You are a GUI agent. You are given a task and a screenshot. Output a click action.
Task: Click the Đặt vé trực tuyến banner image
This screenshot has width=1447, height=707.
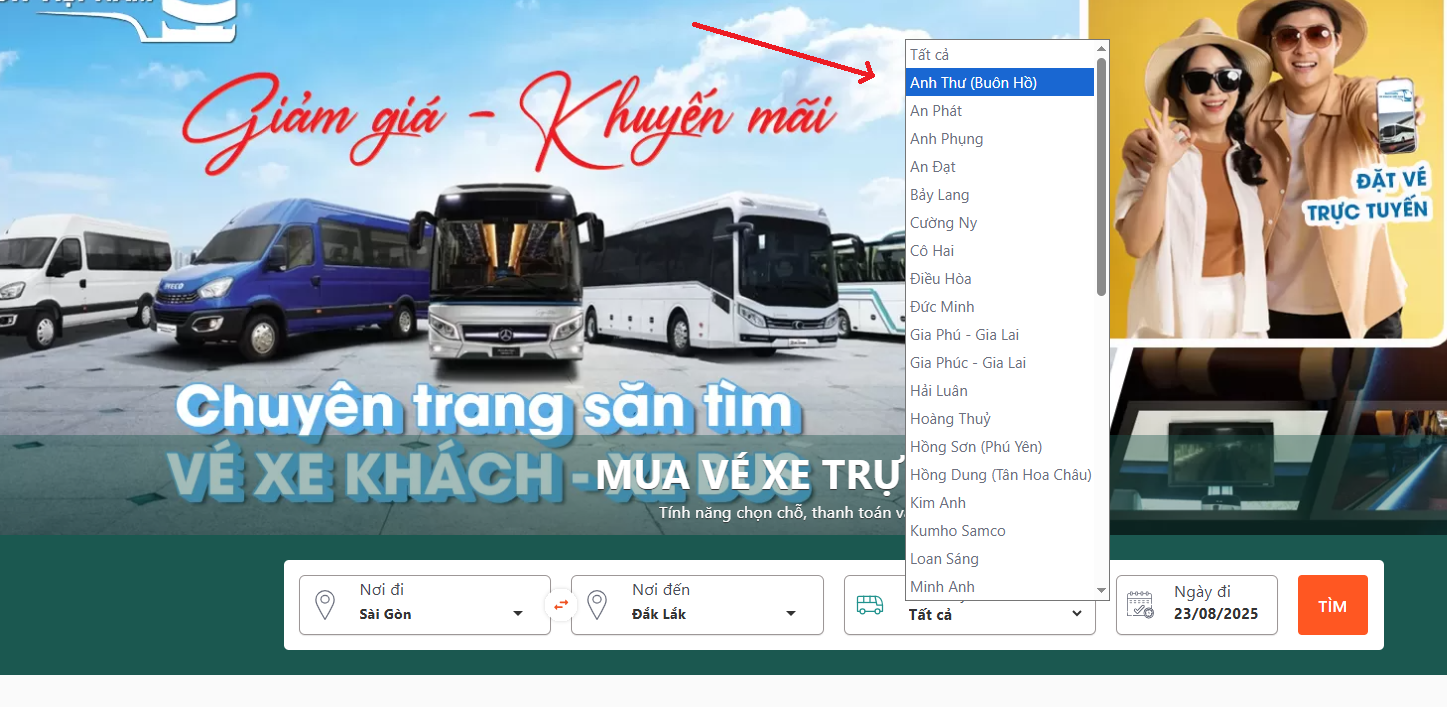point(1268,170)
